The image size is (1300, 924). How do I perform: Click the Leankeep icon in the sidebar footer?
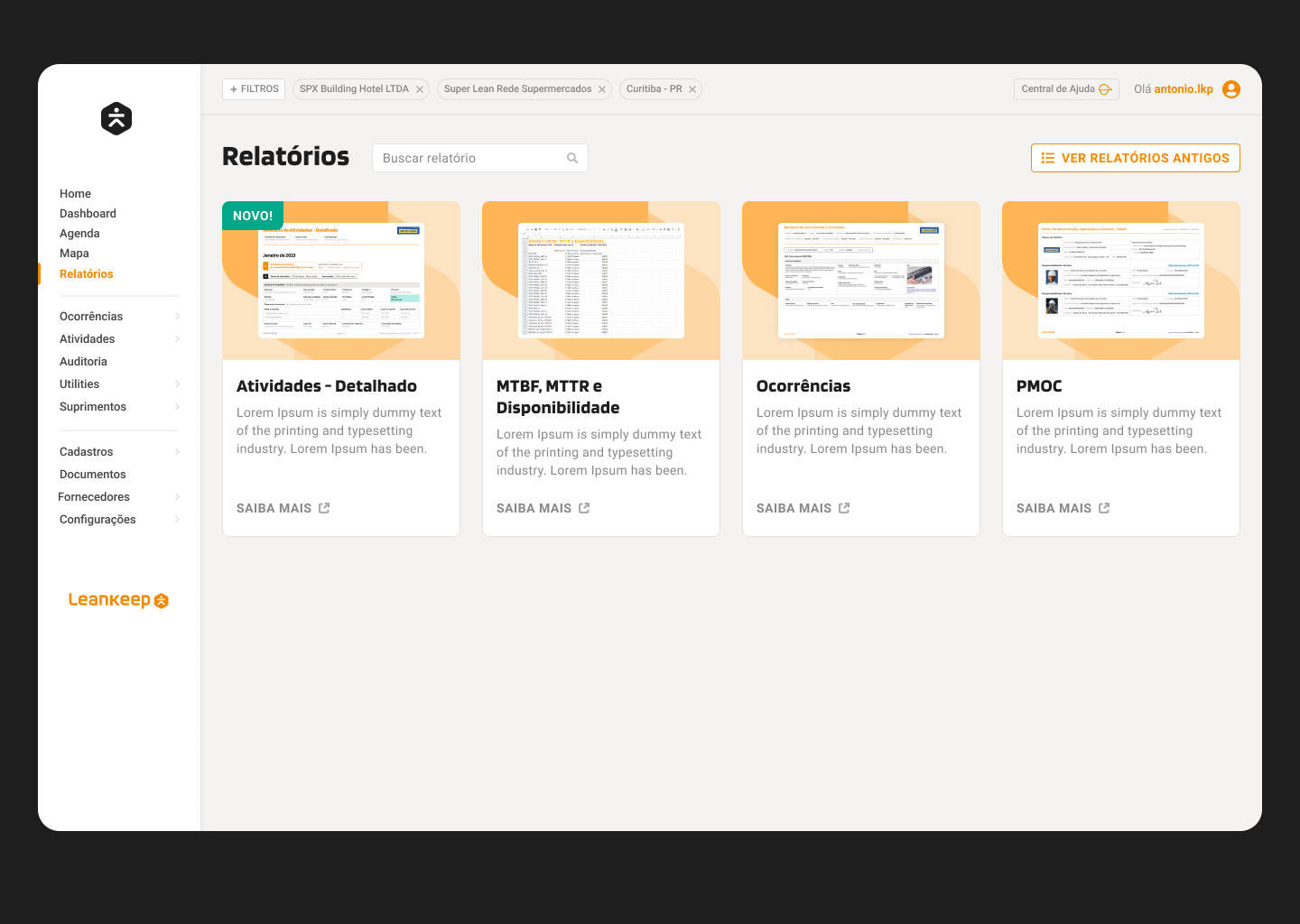pyautogui.click(x=161, y=599)
